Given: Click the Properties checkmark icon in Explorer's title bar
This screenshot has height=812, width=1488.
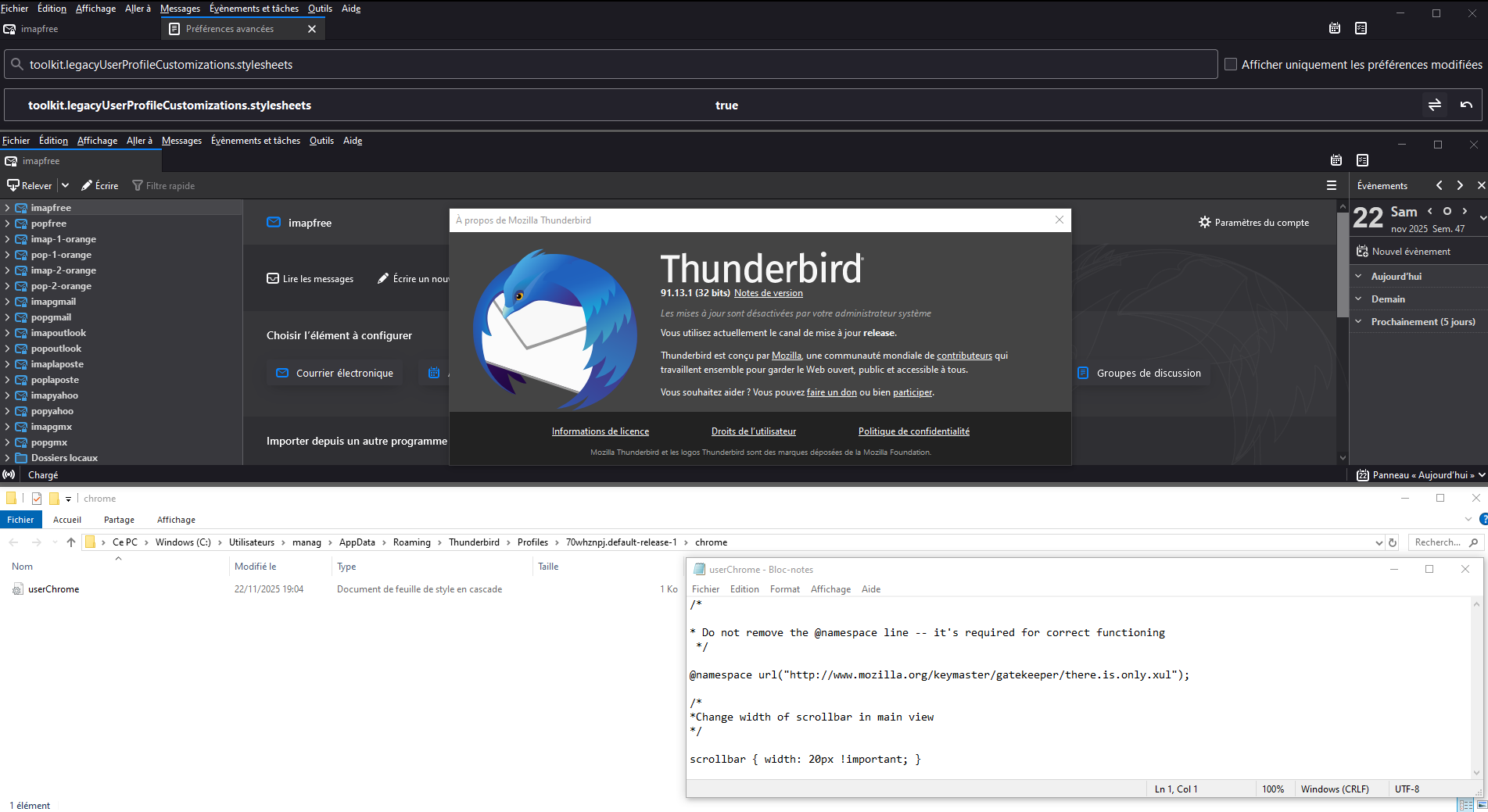Looking at the screenshot, I should pyautogui.click(x=37, y=499).
